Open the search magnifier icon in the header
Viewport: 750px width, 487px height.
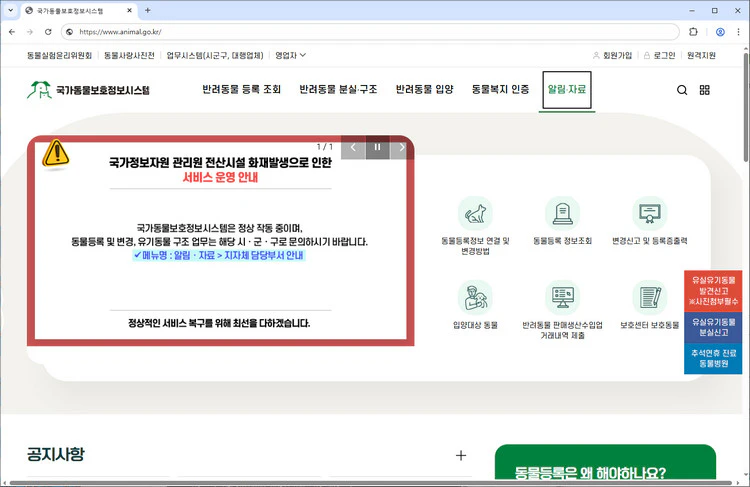coord(682,90)
